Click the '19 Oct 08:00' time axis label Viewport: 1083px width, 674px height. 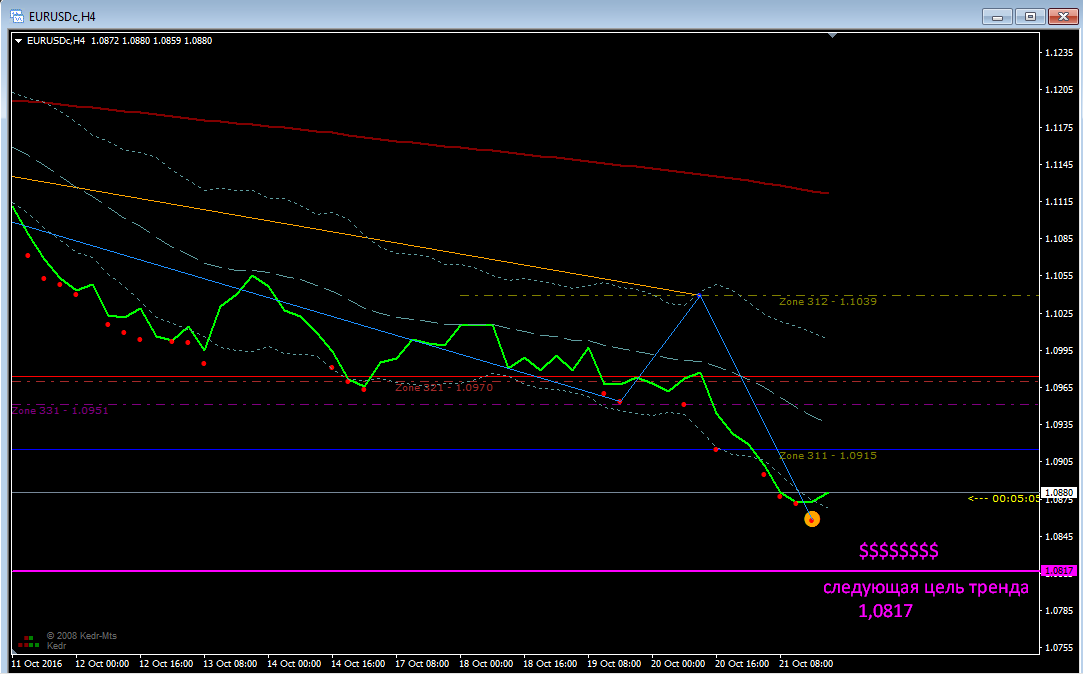613,664
